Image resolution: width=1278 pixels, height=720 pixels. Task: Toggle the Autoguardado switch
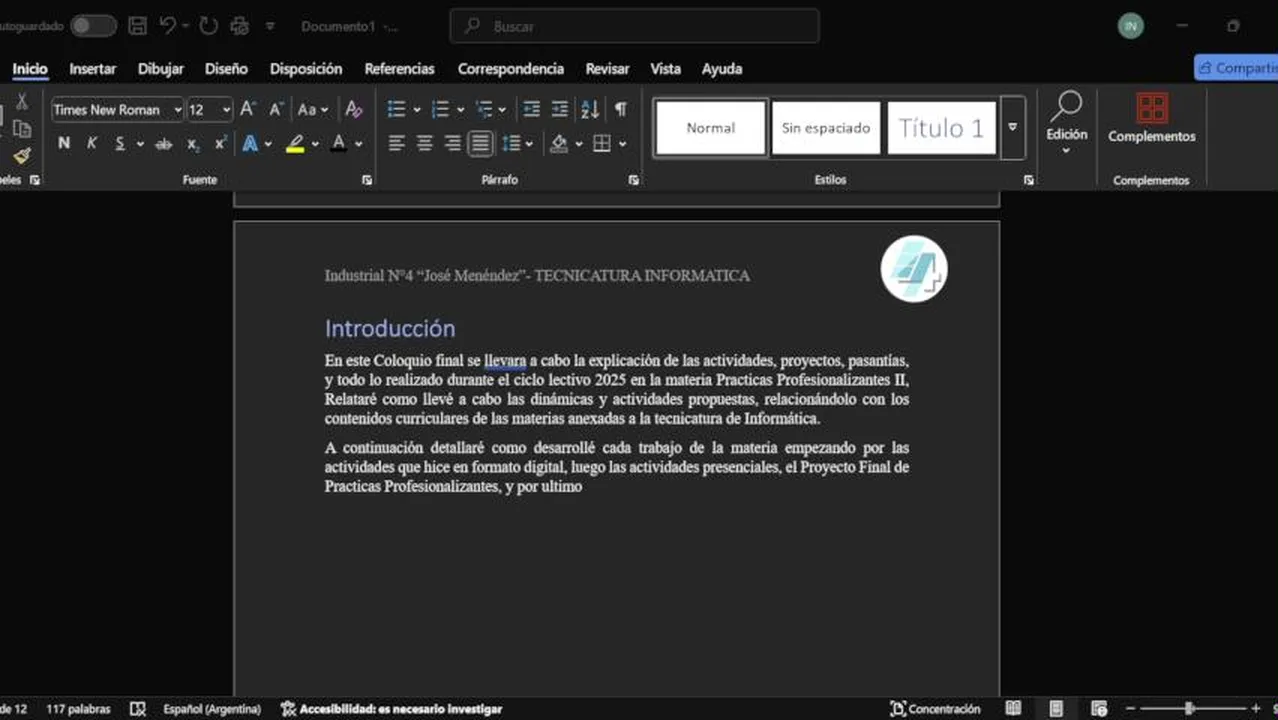[93, 26]
